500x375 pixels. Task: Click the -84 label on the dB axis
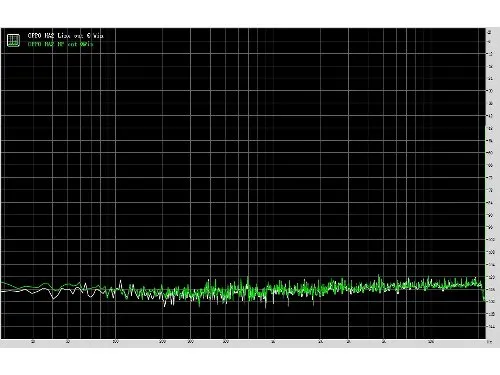click(x=490, y=203)
